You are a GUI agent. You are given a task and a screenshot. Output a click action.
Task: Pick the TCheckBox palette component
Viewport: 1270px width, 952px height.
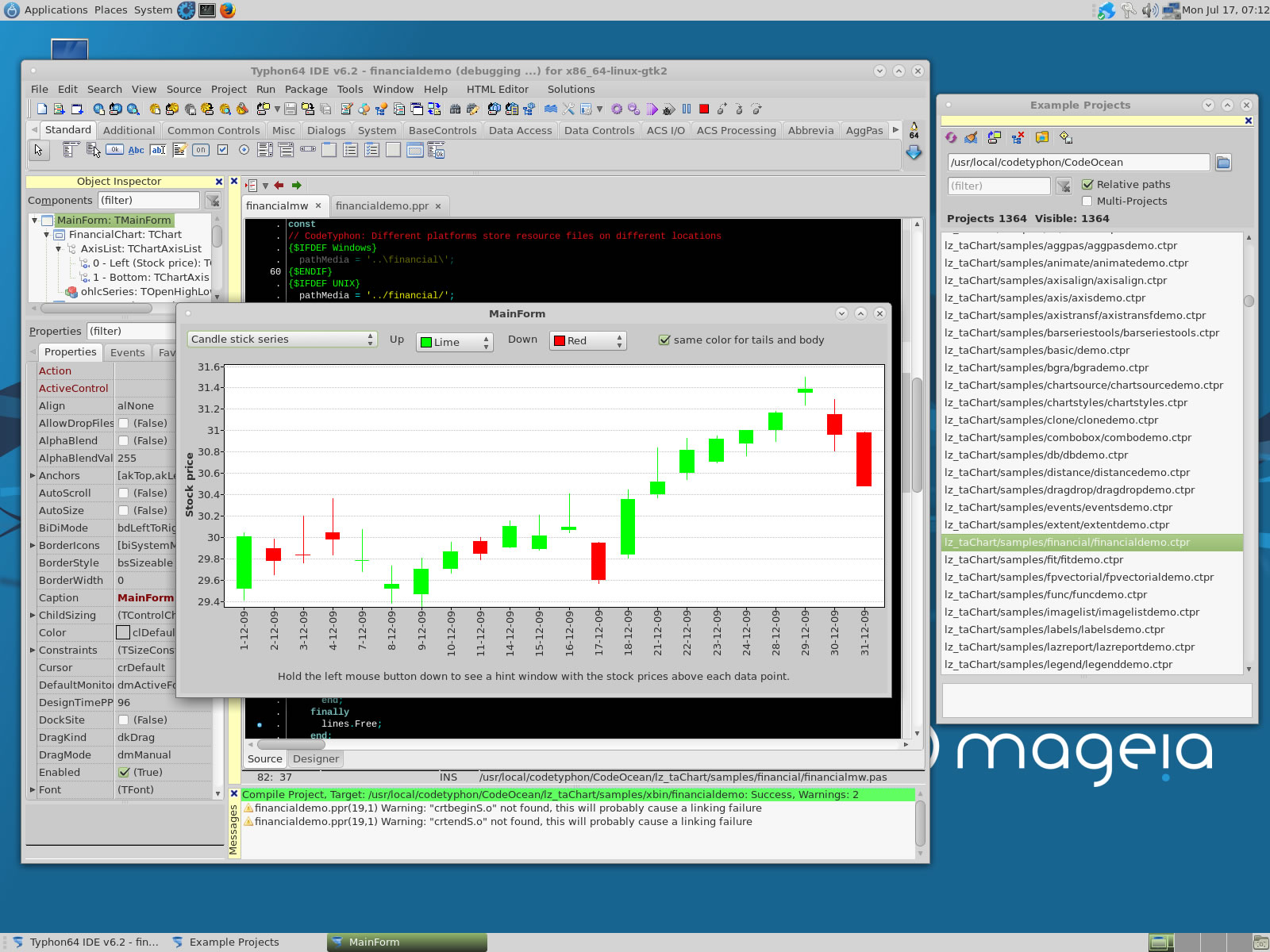[222, 150]
